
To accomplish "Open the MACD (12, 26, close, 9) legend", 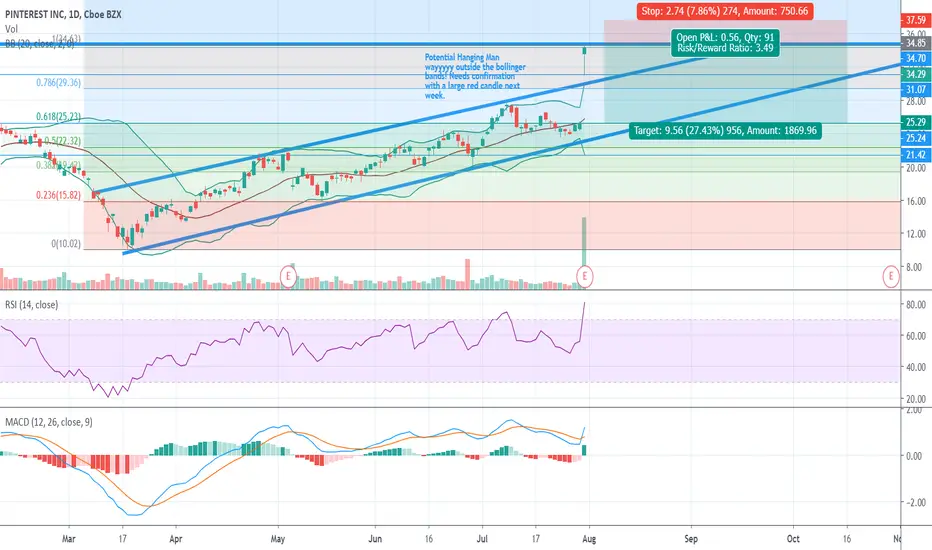I will click(49, 422).
